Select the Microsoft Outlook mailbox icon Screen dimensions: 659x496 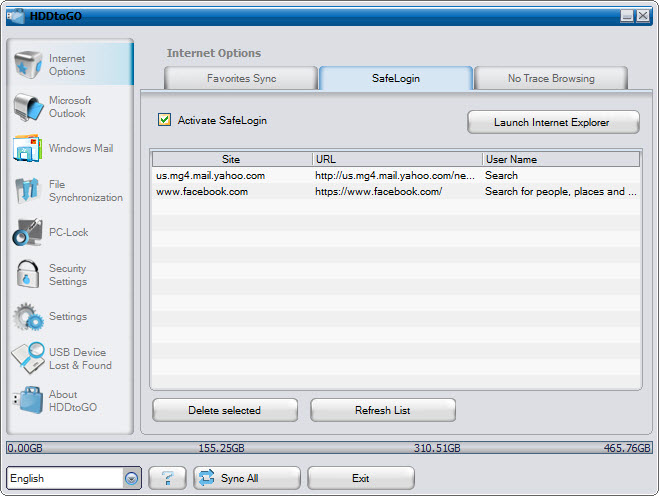tap(28, 107)
